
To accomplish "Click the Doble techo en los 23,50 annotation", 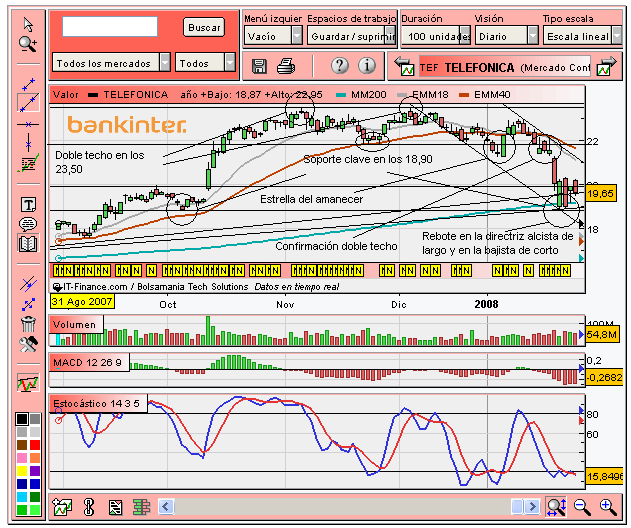I will 99,162.
